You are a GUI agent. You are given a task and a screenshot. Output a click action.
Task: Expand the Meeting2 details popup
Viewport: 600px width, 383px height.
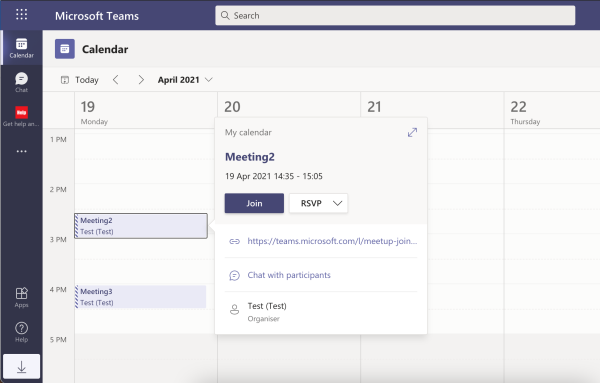(x=412, y=132)
